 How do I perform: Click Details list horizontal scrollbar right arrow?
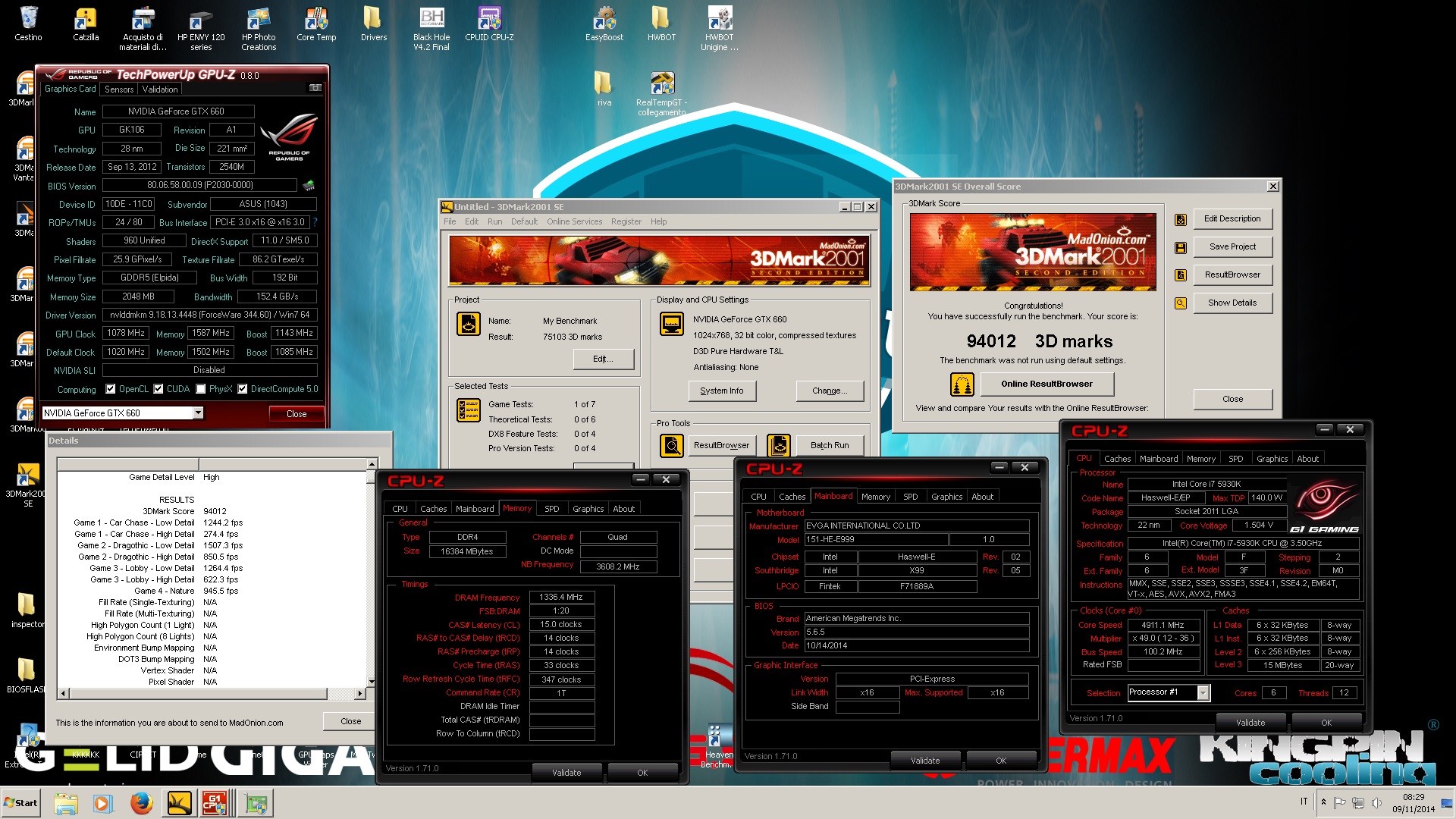point(360,694)
